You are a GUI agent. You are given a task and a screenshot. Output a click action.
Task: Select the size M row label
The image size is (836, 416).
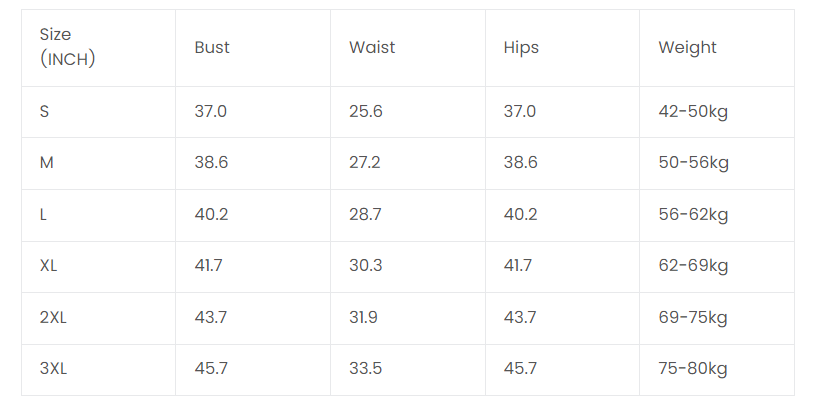coord(47,162)
